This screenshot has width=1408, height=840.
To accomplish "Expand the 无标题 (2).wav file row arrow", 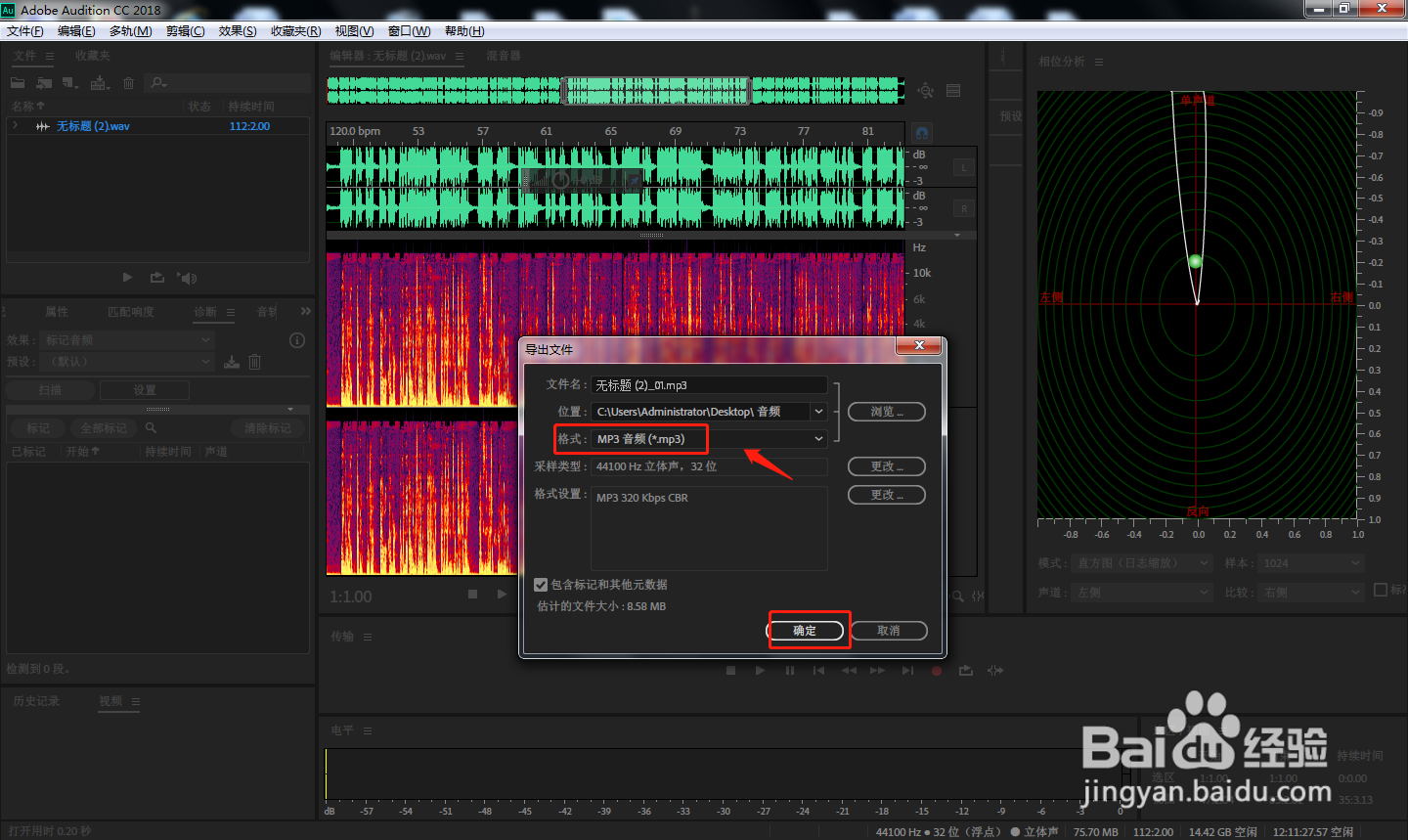I will [x=16, y=126].
